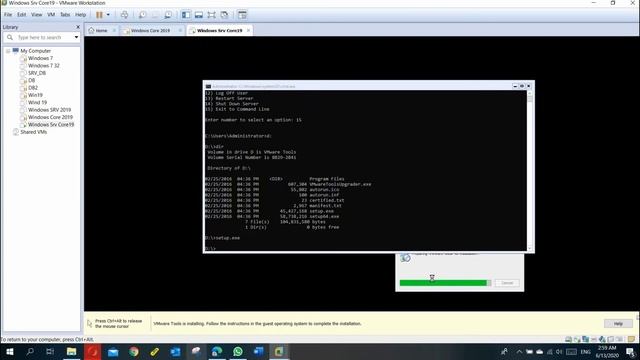This screenshot has width=640, height=360.
Task: Open Word from the taskbar
Action: (x=259, y=351)
